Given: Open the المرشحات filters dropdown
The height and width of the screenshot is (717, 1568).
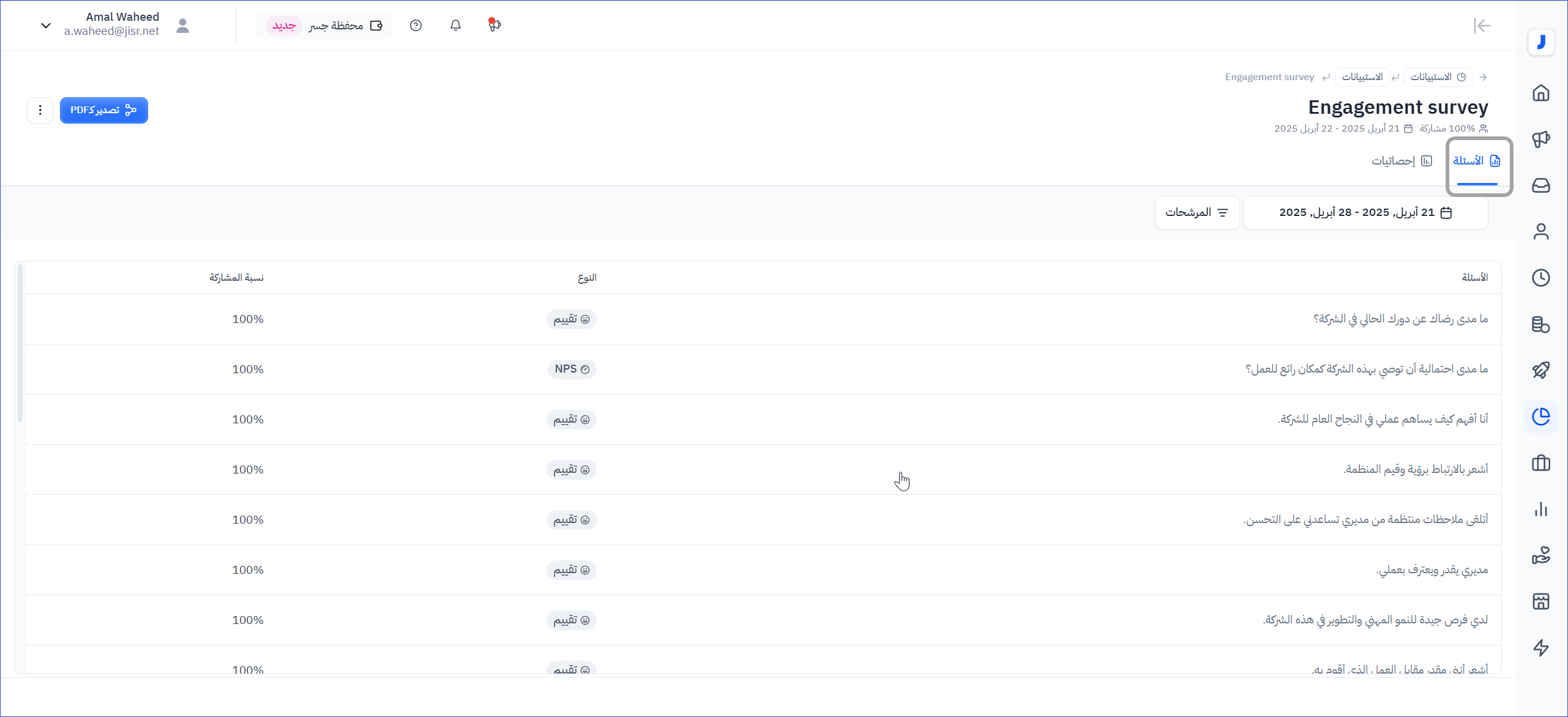Looking at the screenshot, I should pos(1197,213).
